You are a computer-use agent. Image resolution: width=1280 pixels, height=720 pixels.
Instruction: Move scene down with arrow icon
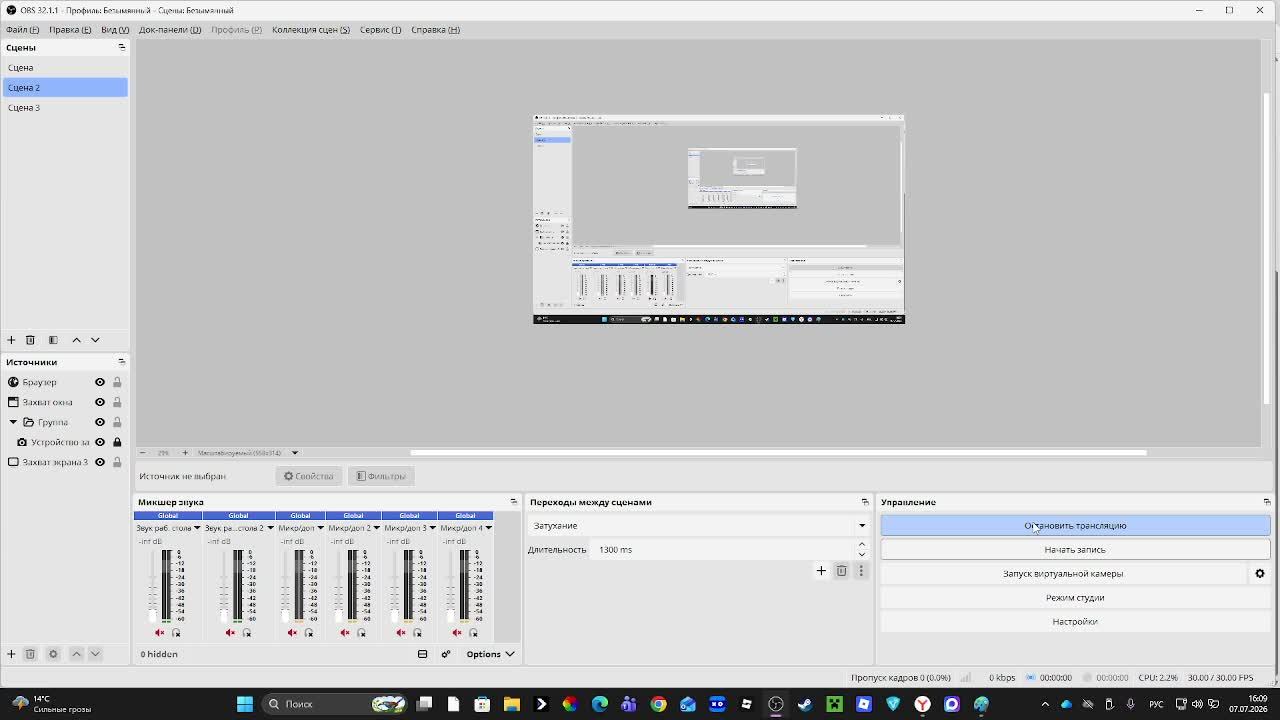click(x=95, y=340)
